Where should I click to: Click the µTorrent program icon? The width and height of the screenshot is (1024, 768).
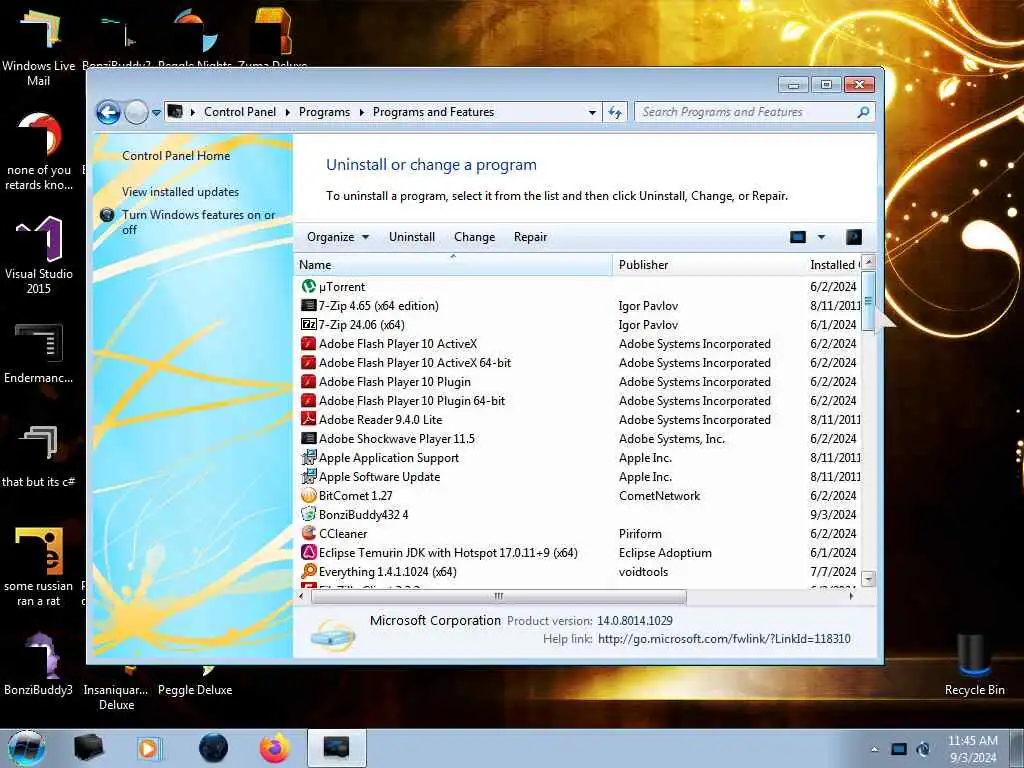coord(308,286)
